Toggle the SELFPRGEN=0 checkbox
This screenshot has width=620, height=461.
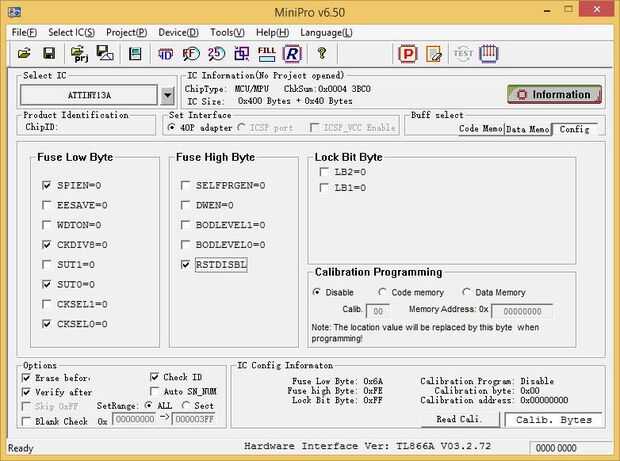click(x=185, y=185)
